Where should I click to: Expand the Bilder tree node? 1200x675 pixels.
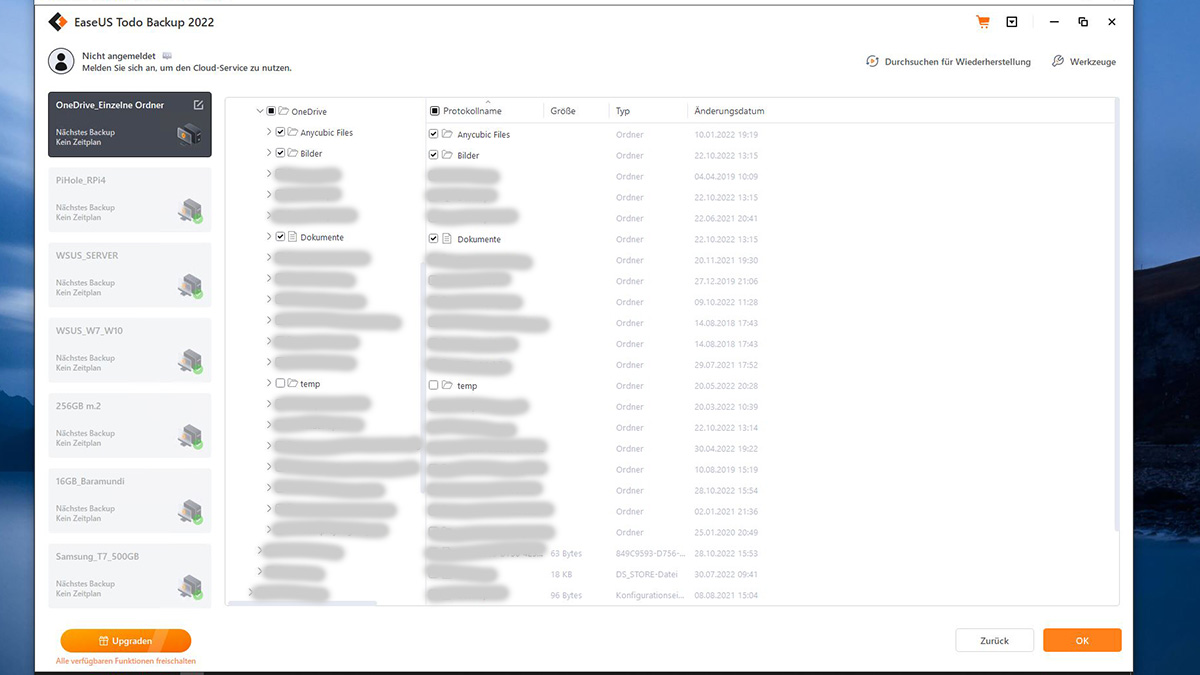tap(269, 153)
